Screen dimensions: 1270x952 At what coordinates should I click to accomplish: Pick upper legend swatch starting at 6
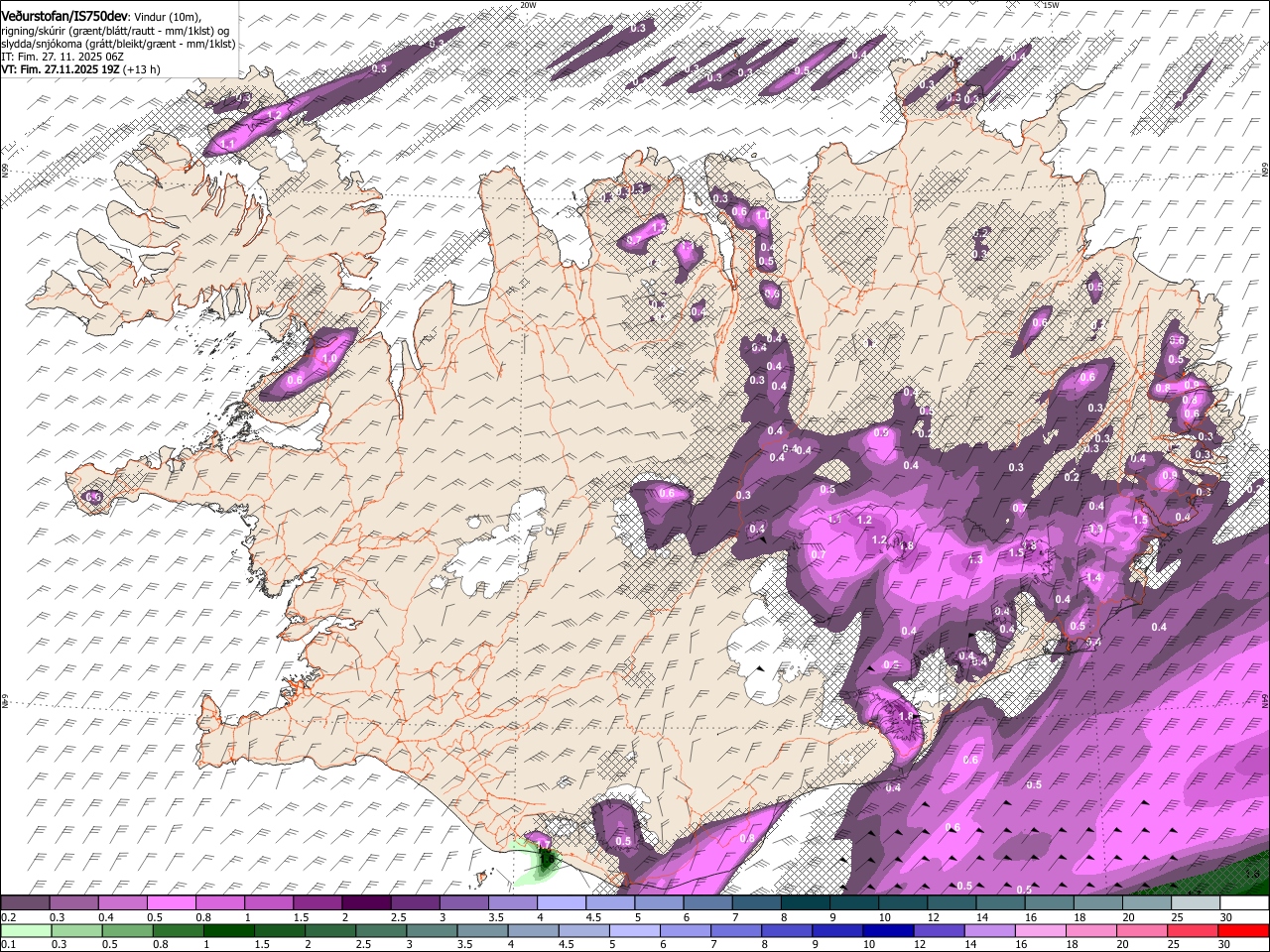(707, 903)
